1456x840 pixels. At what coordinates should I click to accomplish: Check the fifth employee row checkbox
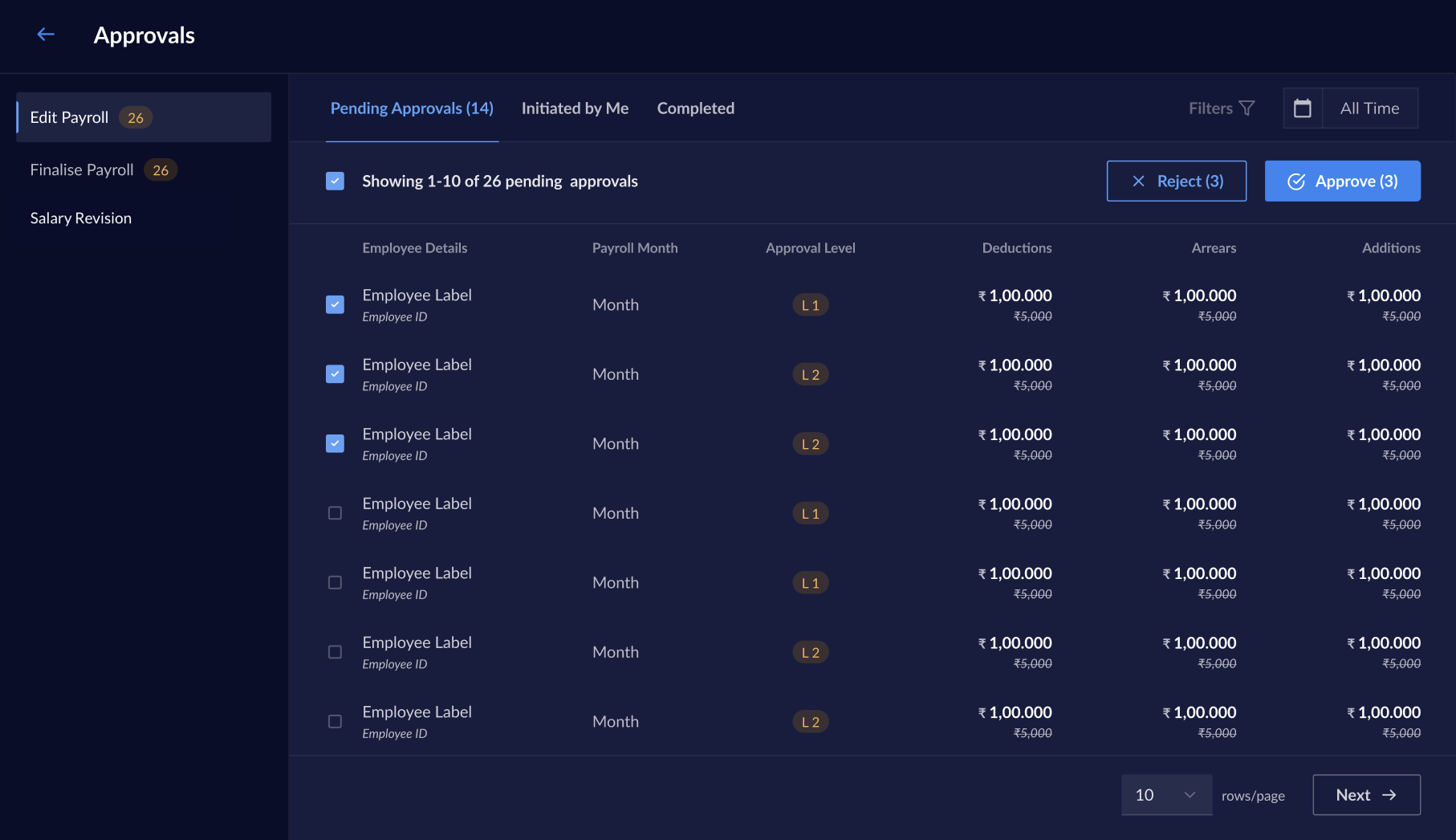[x=335, y=583]
